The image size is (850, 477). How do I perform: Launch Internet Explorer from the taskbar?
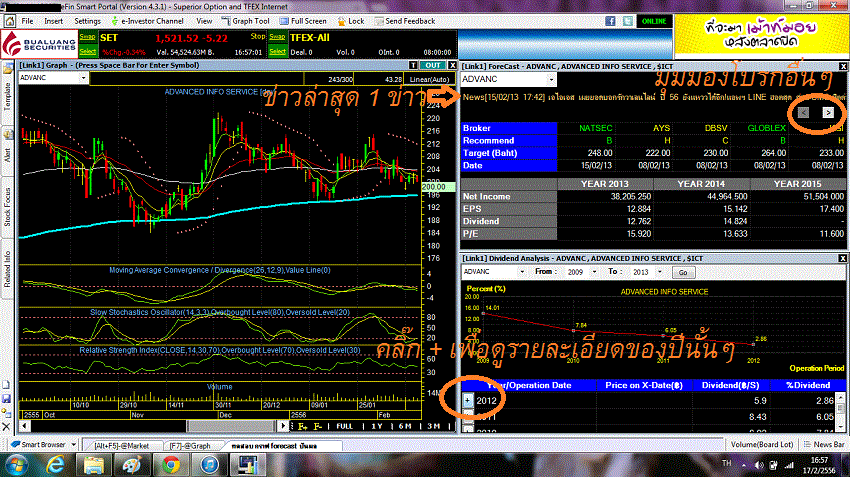coord(56,465)
